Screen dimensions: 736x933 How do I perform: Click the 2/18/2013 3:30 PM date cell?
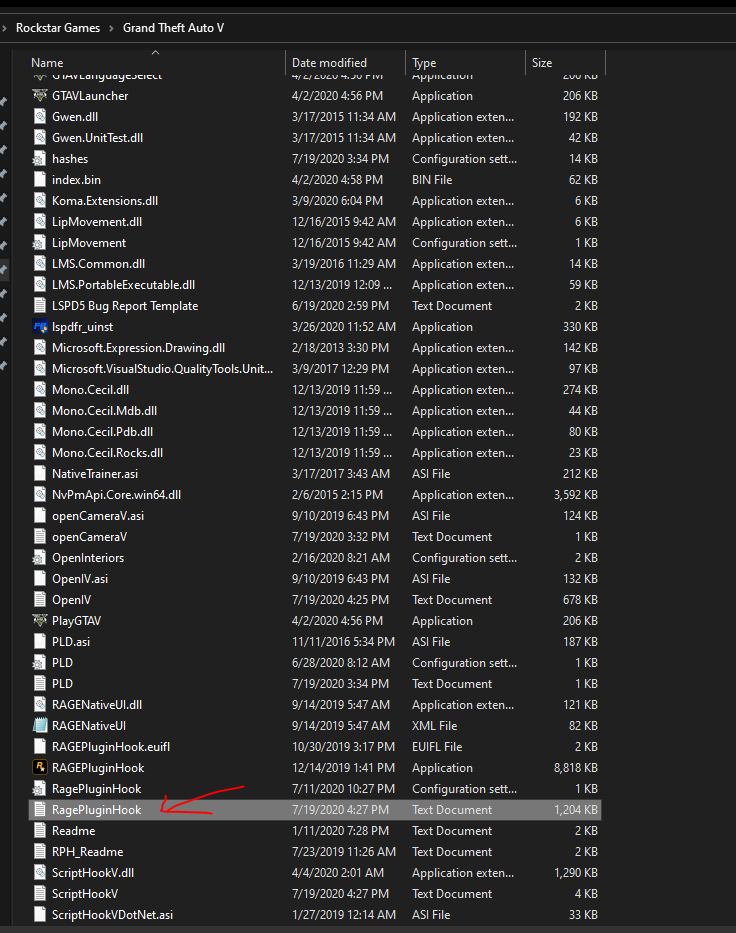340,347
